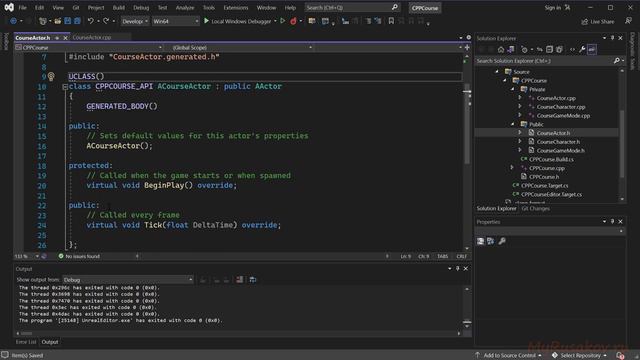This screenshot has height=360, width=640.
Task: Click the feedback icon at top right
Action: 628,21
